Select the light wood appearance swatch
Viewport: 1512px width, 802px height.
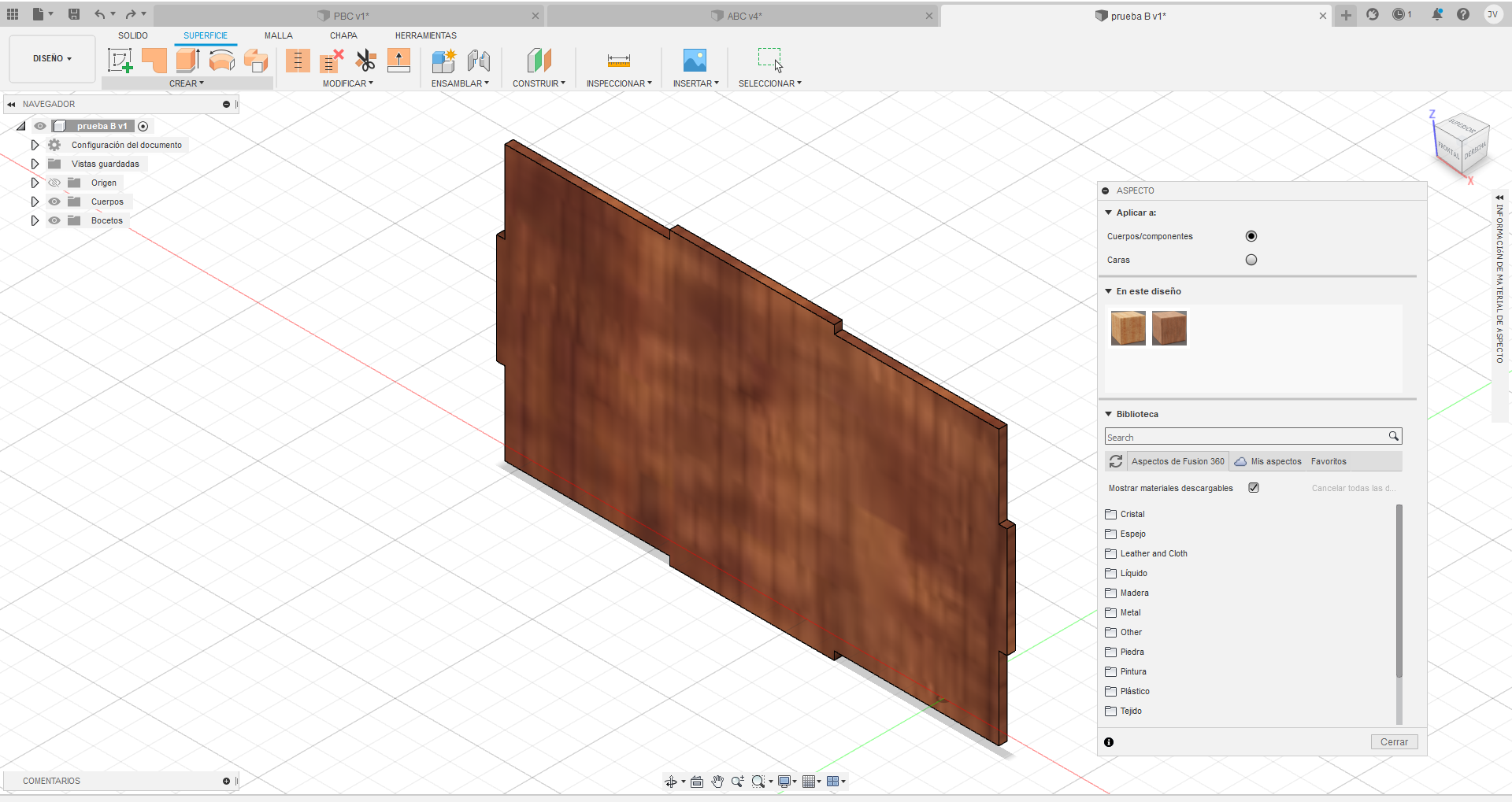click(1128, 328)
